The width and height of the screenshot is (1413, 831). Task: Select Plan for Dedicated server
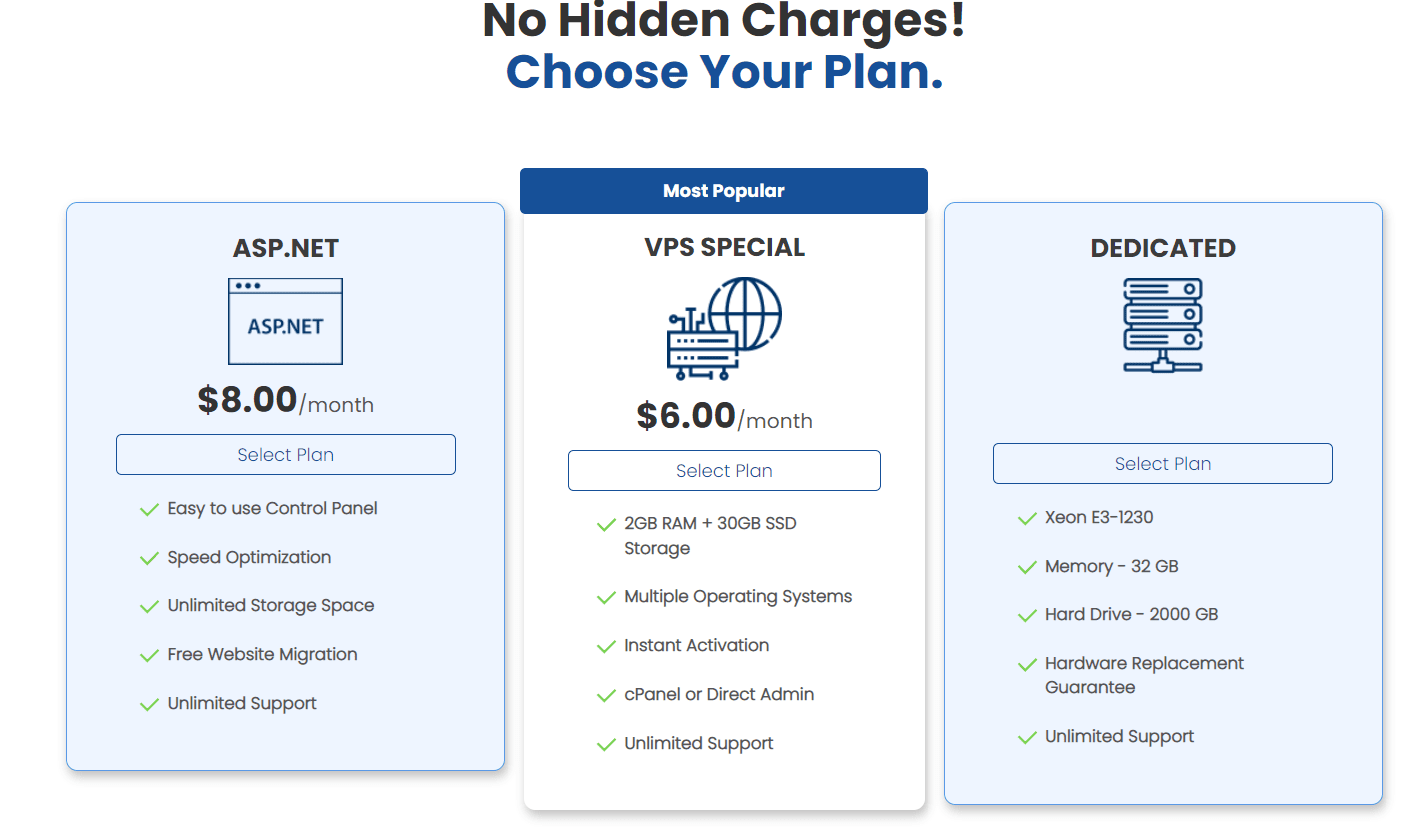1162,464
